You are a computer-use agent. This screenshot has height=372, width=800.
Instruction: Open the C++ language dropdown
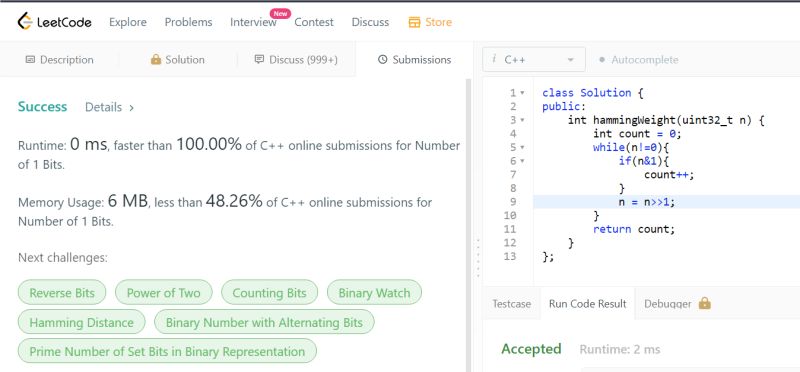coord(534,60)
